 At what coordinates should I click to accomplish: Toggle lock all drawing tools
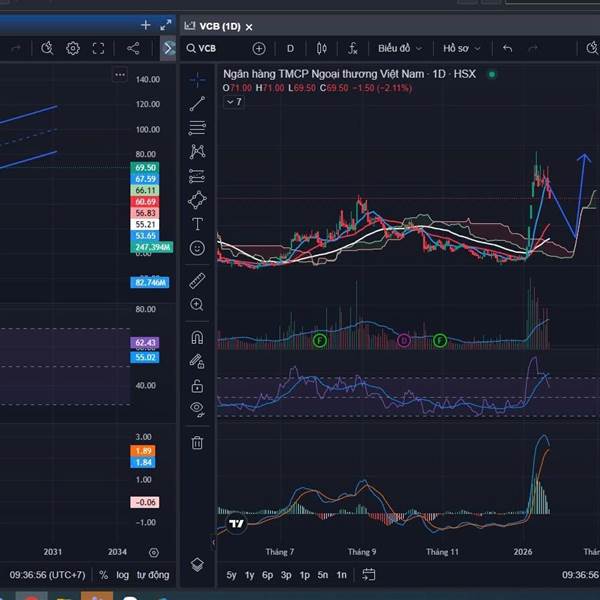(197, 385)
